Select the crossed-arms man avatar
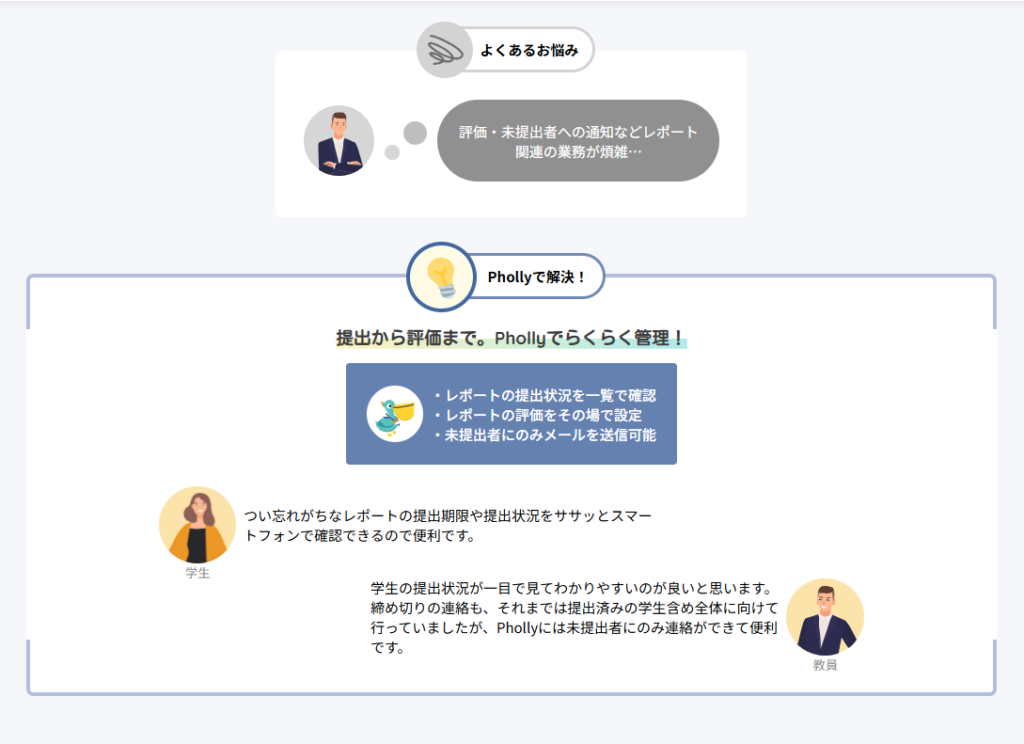 tap(339, 141)
